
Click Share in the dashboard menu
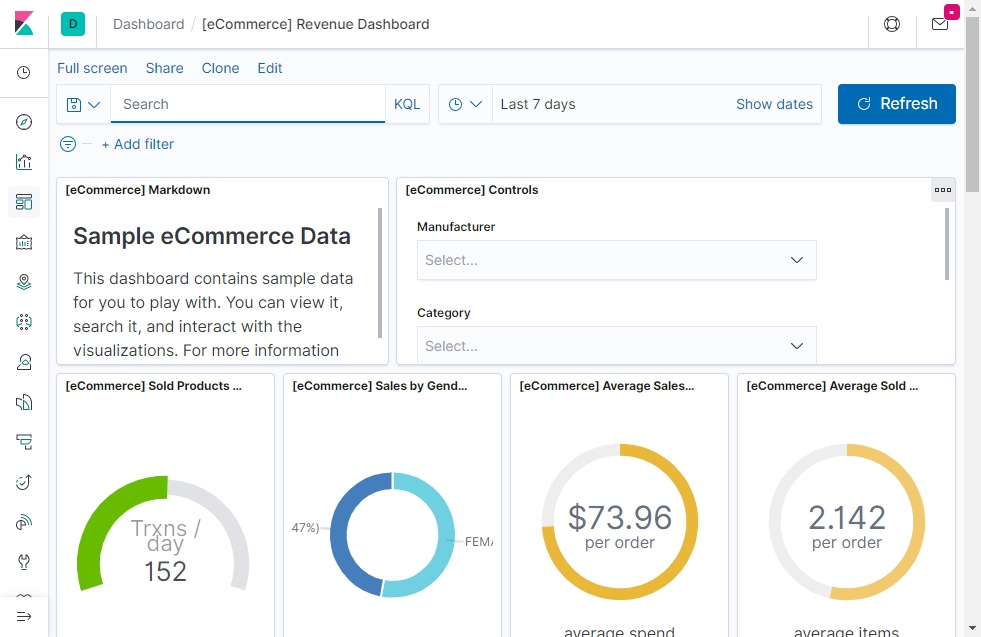tap(164, 68)
